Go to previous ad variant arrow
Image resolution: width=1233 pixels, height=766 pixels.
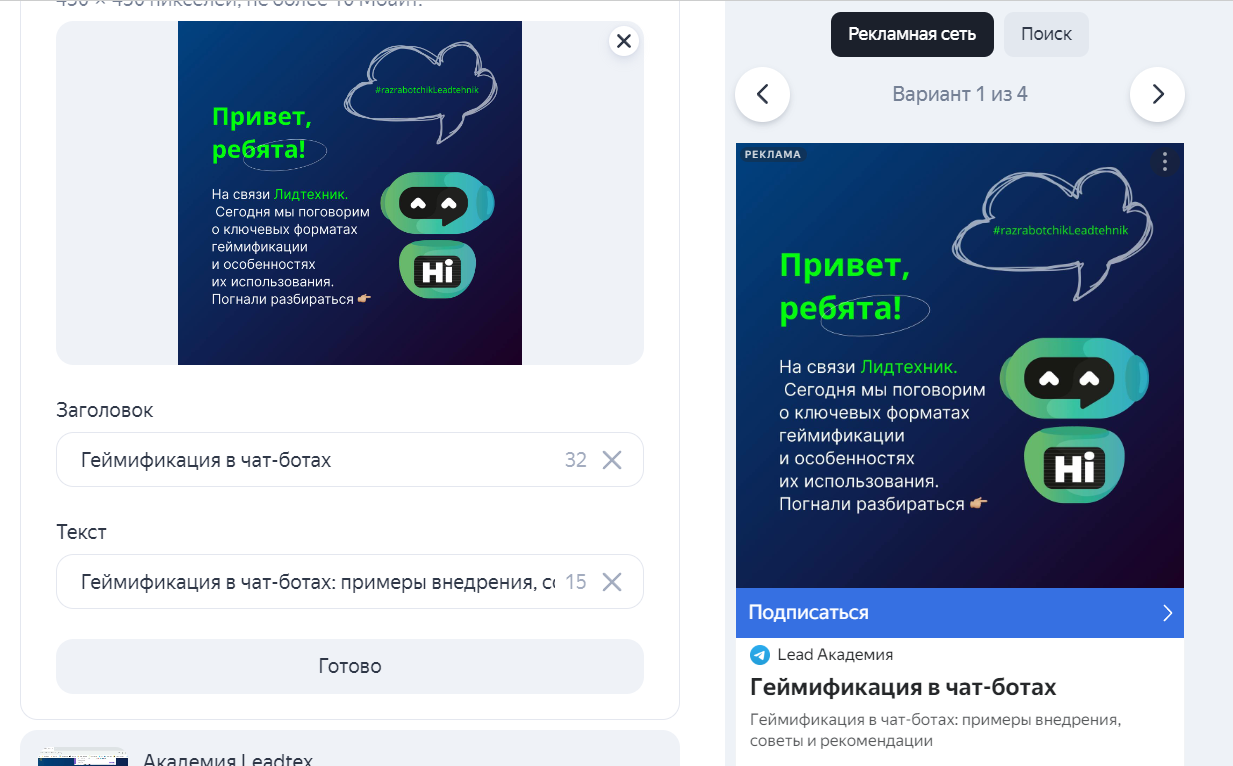pos(762,95)
